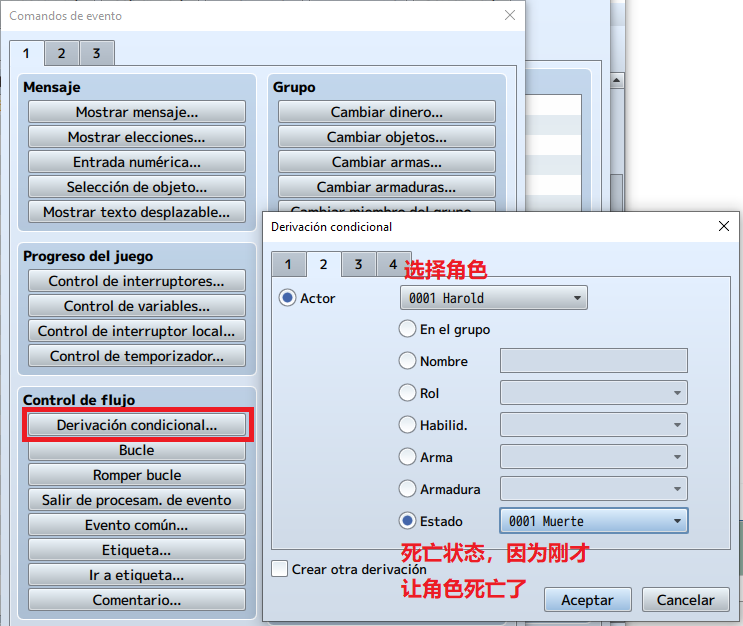Insert a Bucle command
The height and width of the screenshot is (626, 743).
click(x=136, y=450)
